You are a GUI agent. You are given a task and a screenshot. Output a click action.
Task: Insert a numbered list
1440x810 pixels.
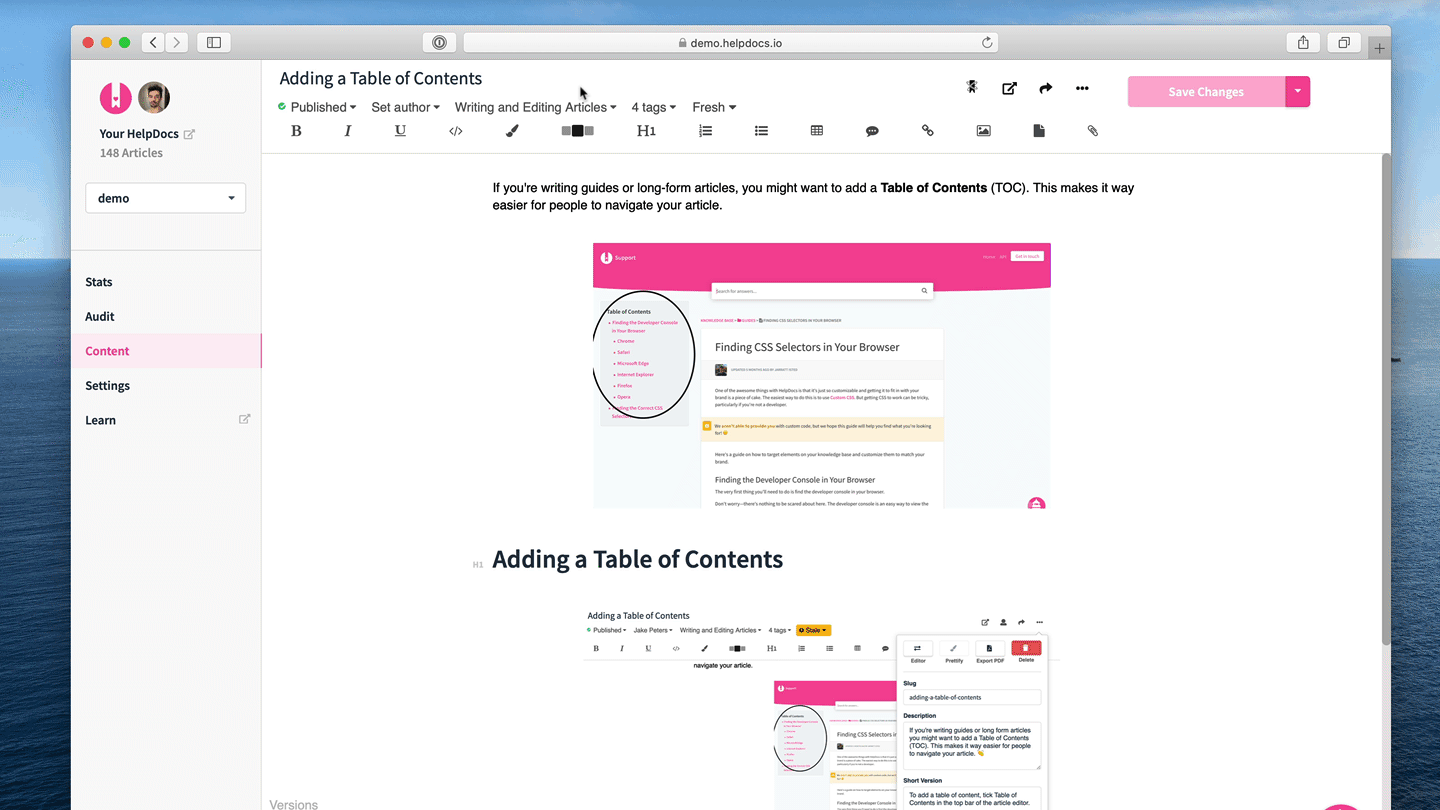pos(705,131)
